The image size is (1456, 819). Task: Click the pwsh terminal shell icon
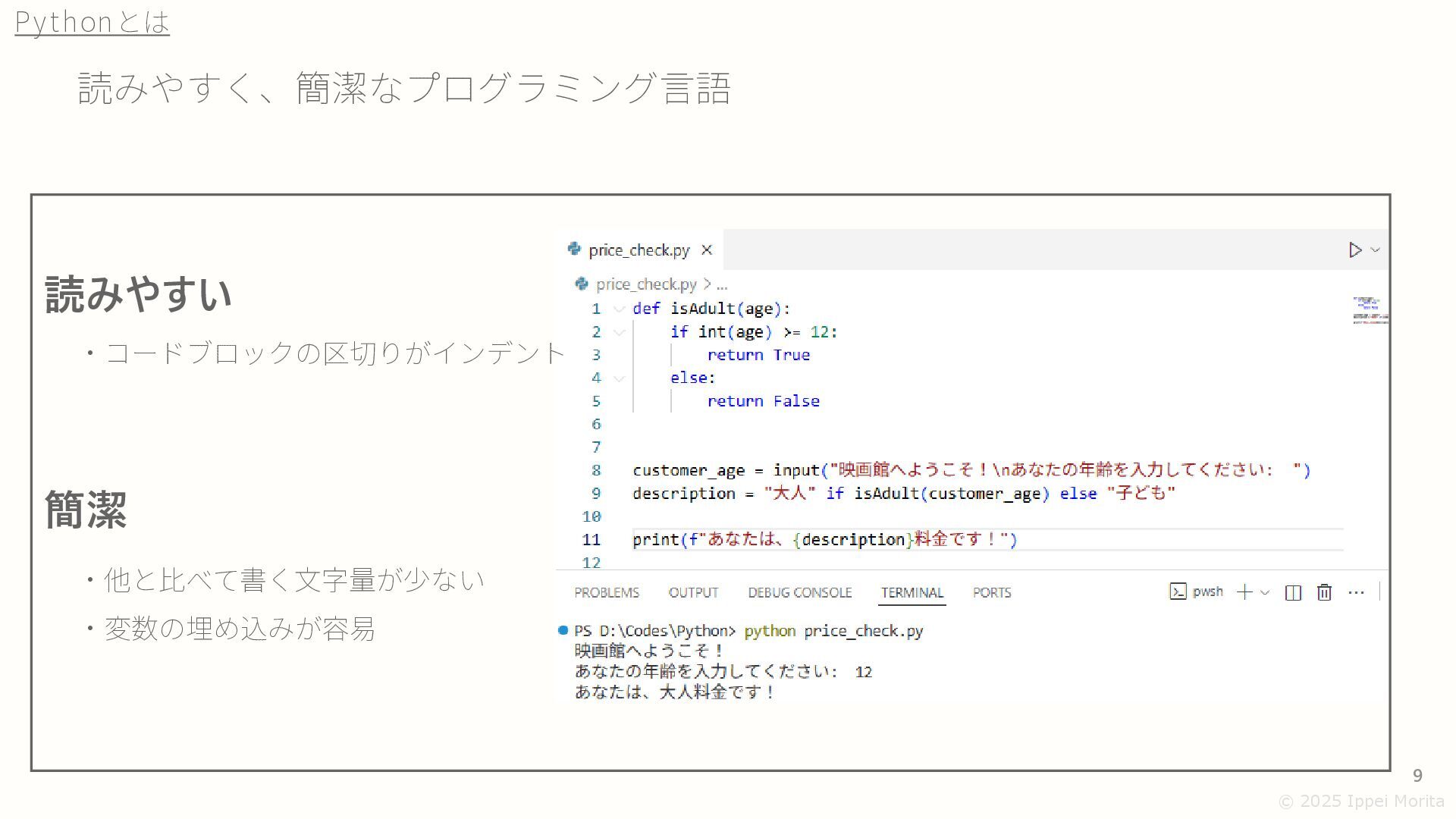(1178, 592)
